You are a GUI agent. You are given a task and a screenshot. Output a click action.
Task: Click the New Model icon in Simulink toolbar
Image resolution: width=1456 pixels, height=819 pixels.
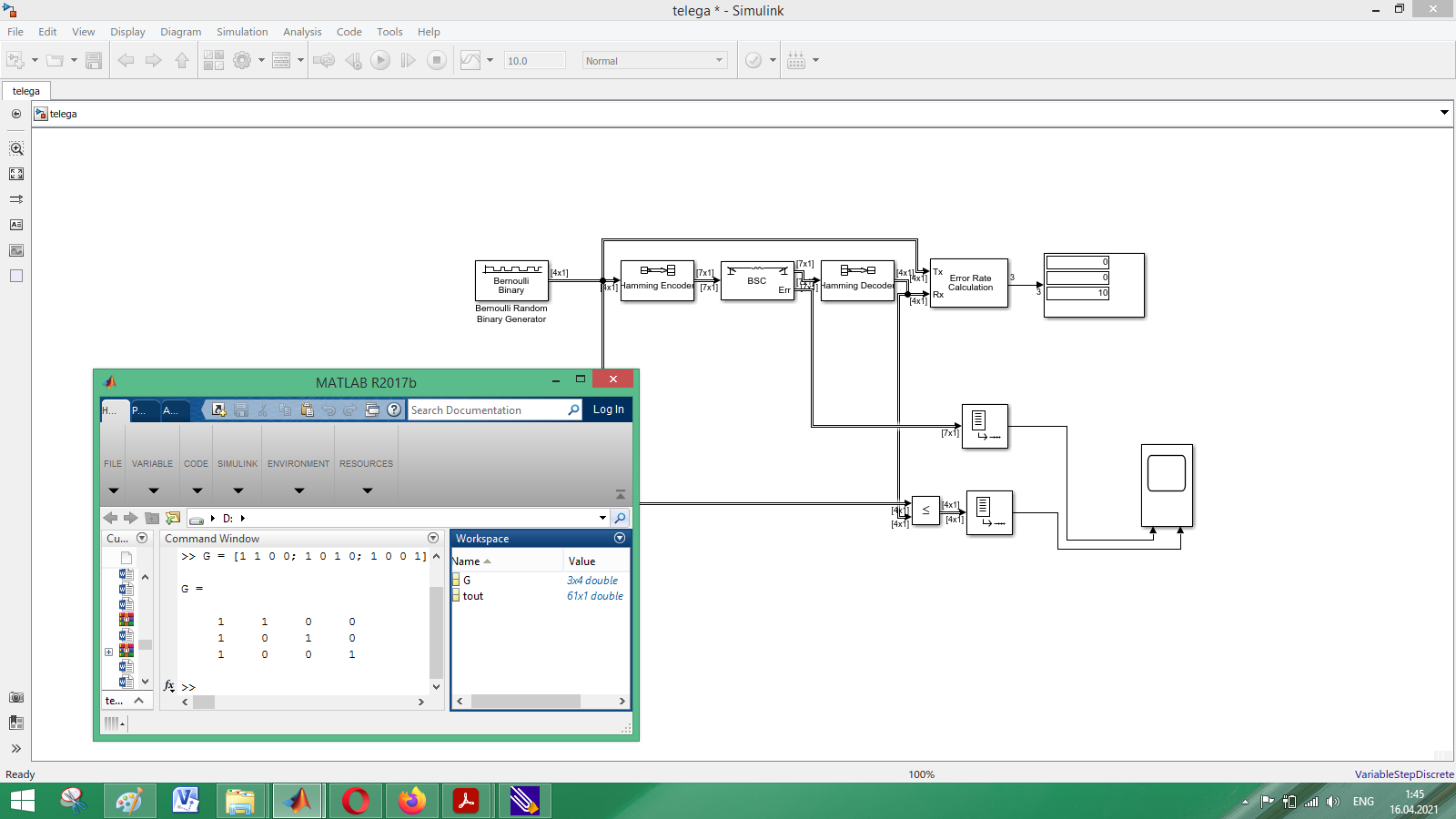pyautogui.click(x=15, y=61)
